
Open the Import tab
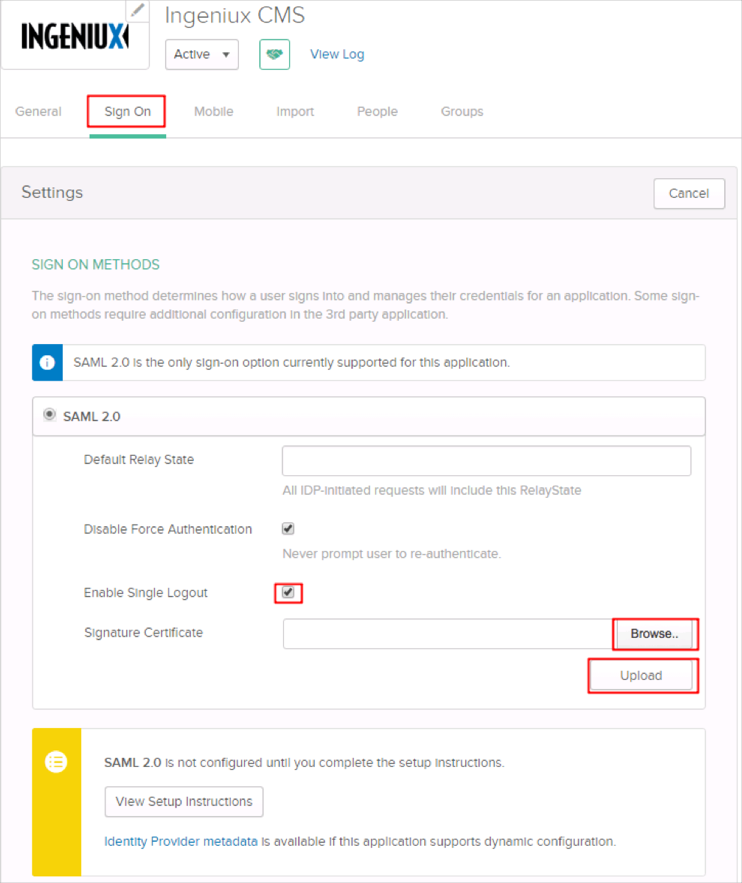[295, 112]
